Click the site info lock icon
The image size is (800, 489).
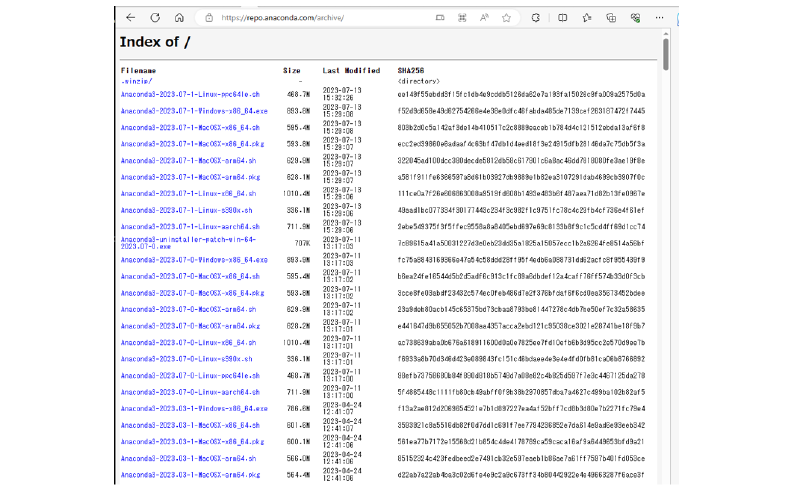click(209, 17)
